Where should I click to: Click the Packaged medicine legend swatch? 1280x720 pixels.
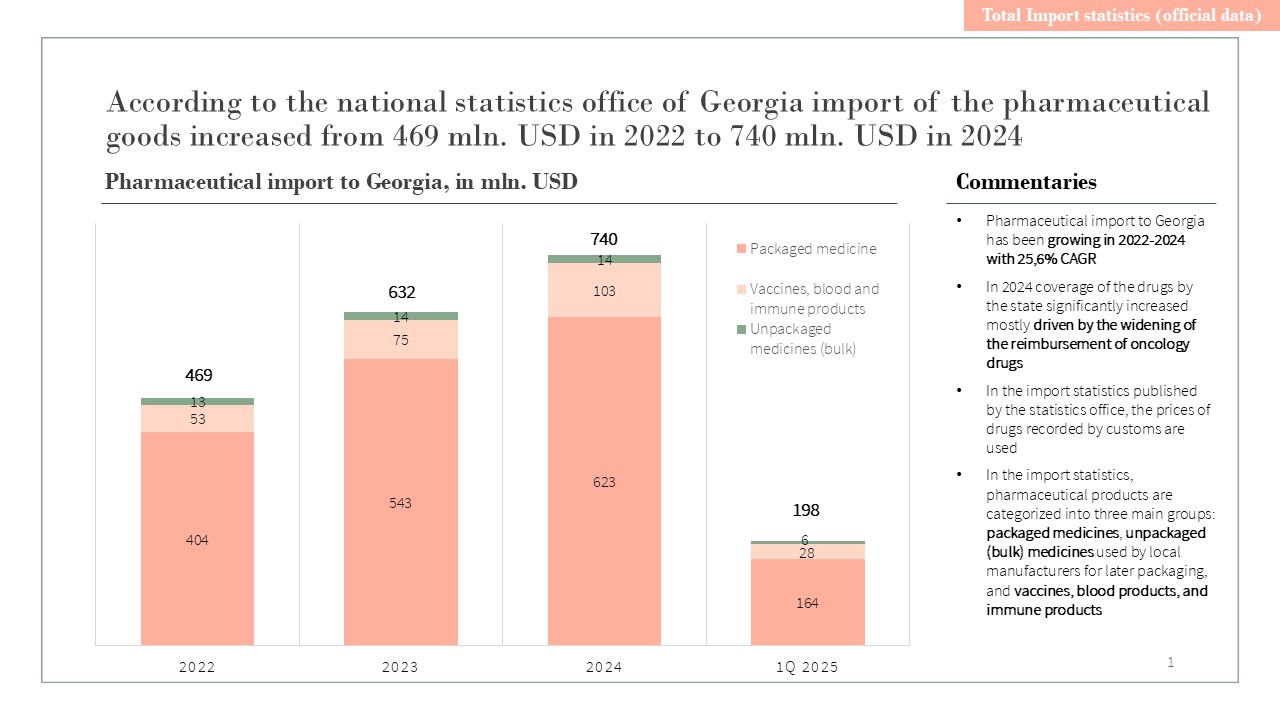tap(741, 249)
